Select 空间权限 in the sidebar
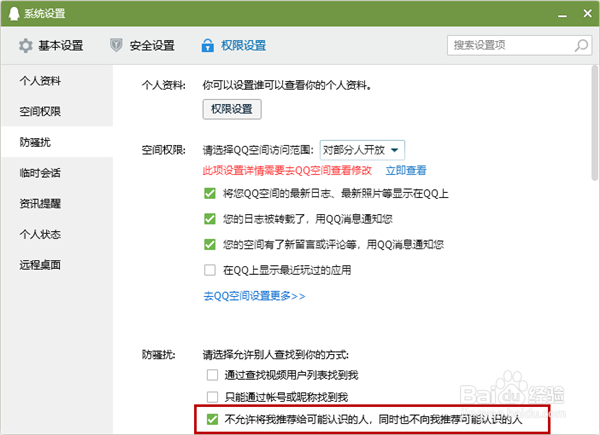Image resolution: width=600 pixels, height=435 pixels. [57, 111]
